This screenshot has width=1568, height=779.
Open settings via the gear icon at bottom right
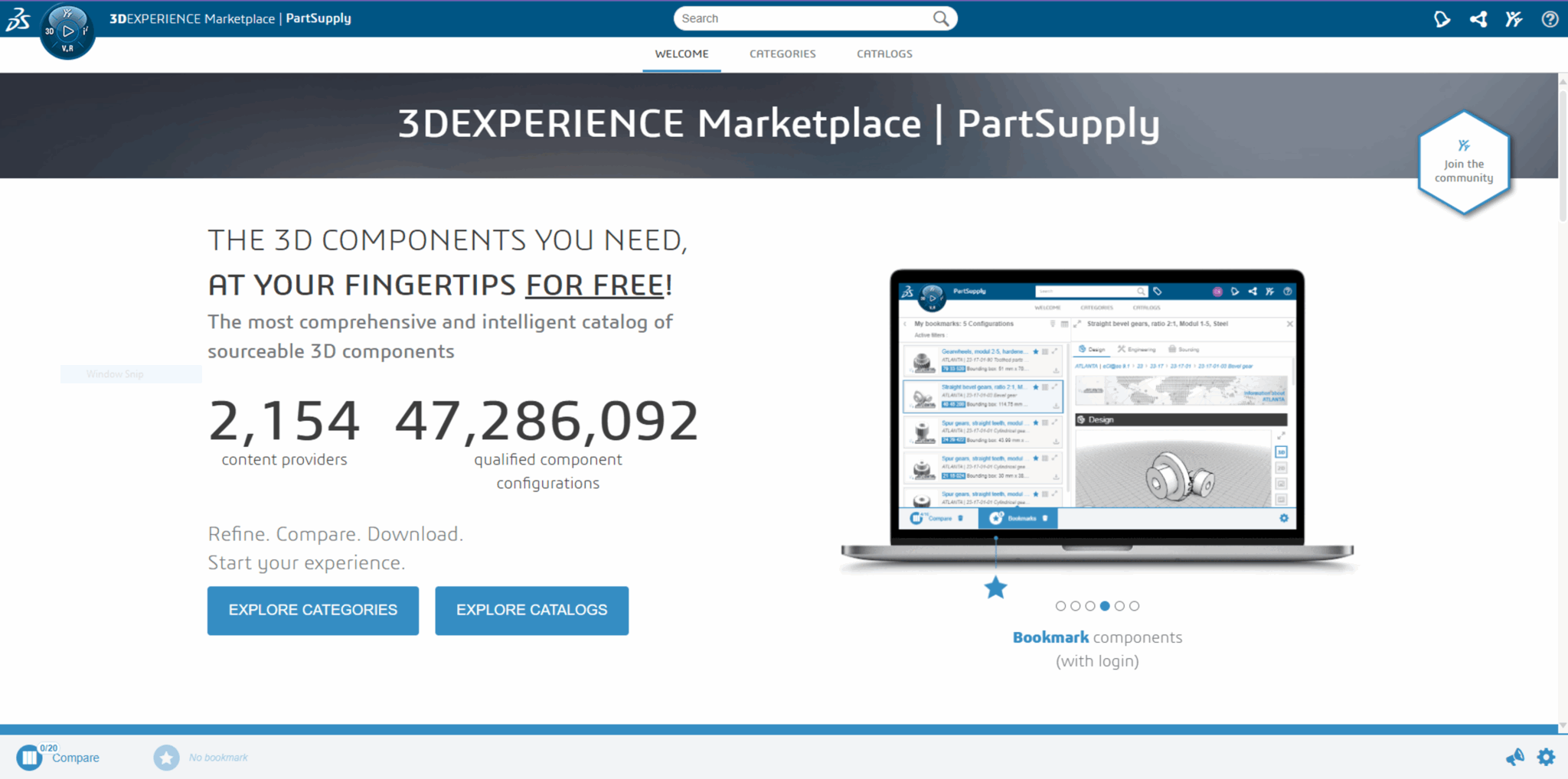1547,757
